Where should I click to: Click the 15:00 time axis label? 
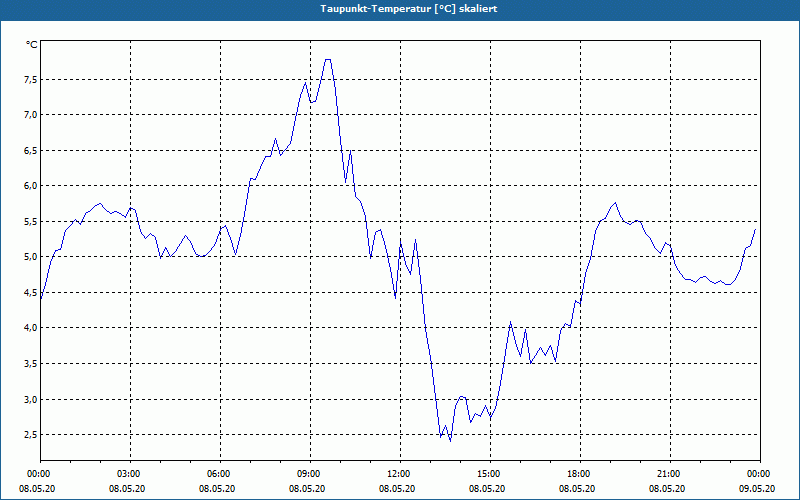click(x=490, y=474)
